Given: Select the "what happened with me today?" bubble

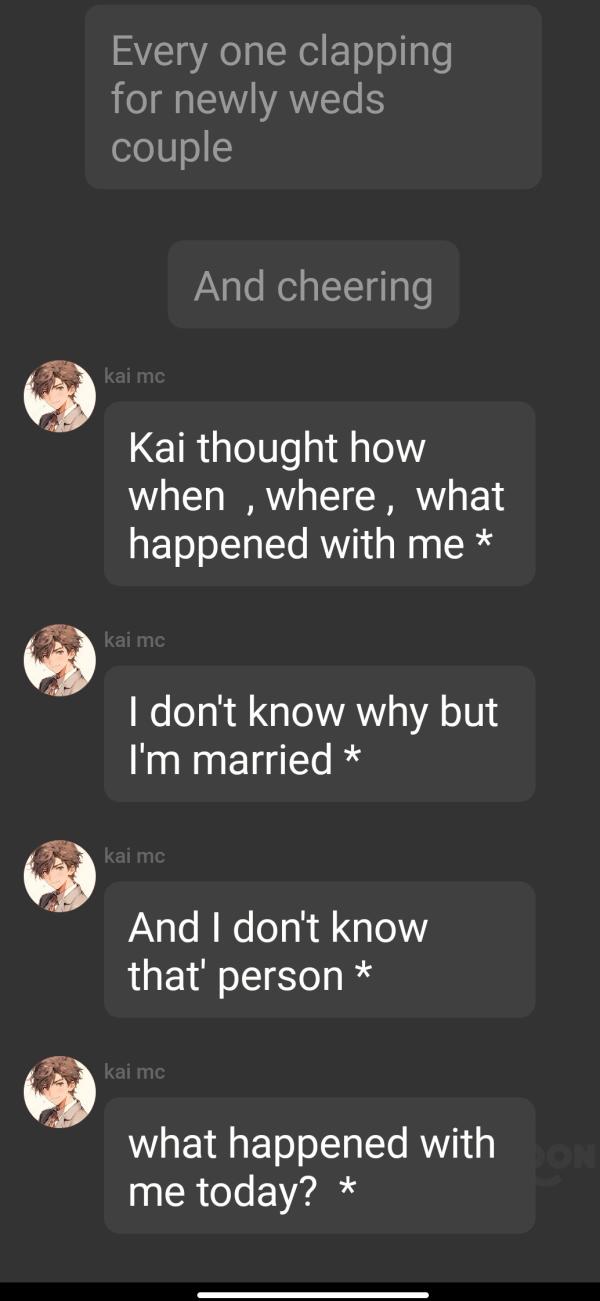Looking at the screenshot, I should tap(319, 1166).
